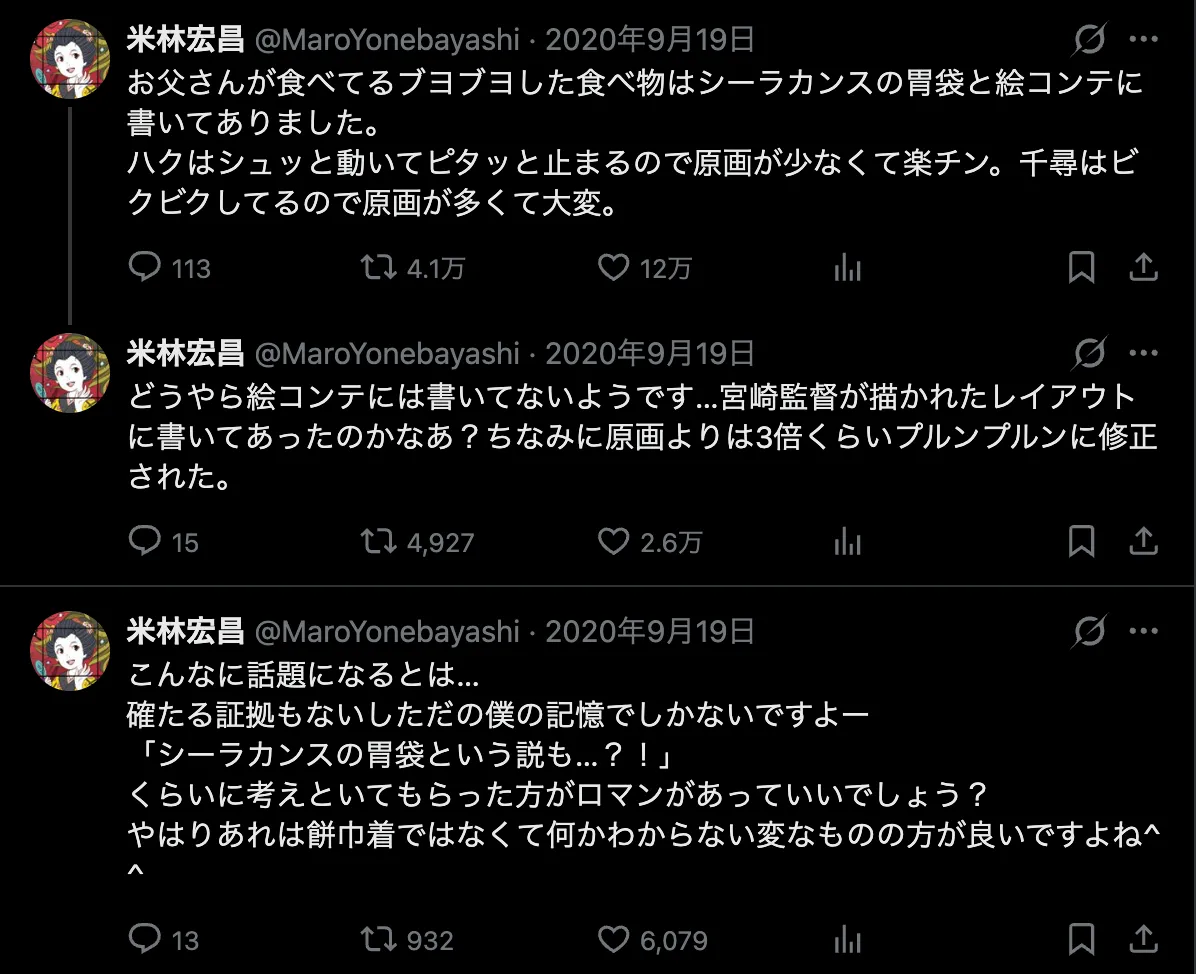Open Grok icon on the first tweet
The height and width of the screenshot is (974, 1196).
click(x=1089, y=40)
